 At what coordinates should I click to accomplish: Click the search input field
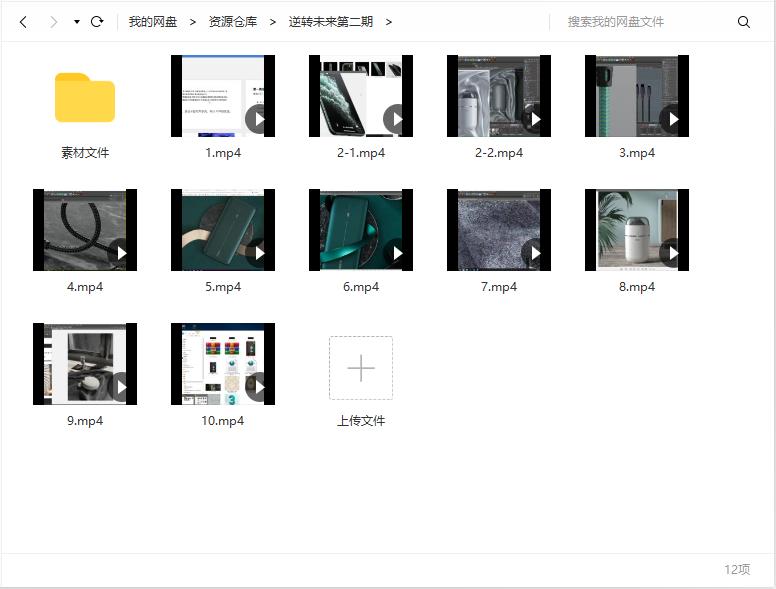click(645, 22)
